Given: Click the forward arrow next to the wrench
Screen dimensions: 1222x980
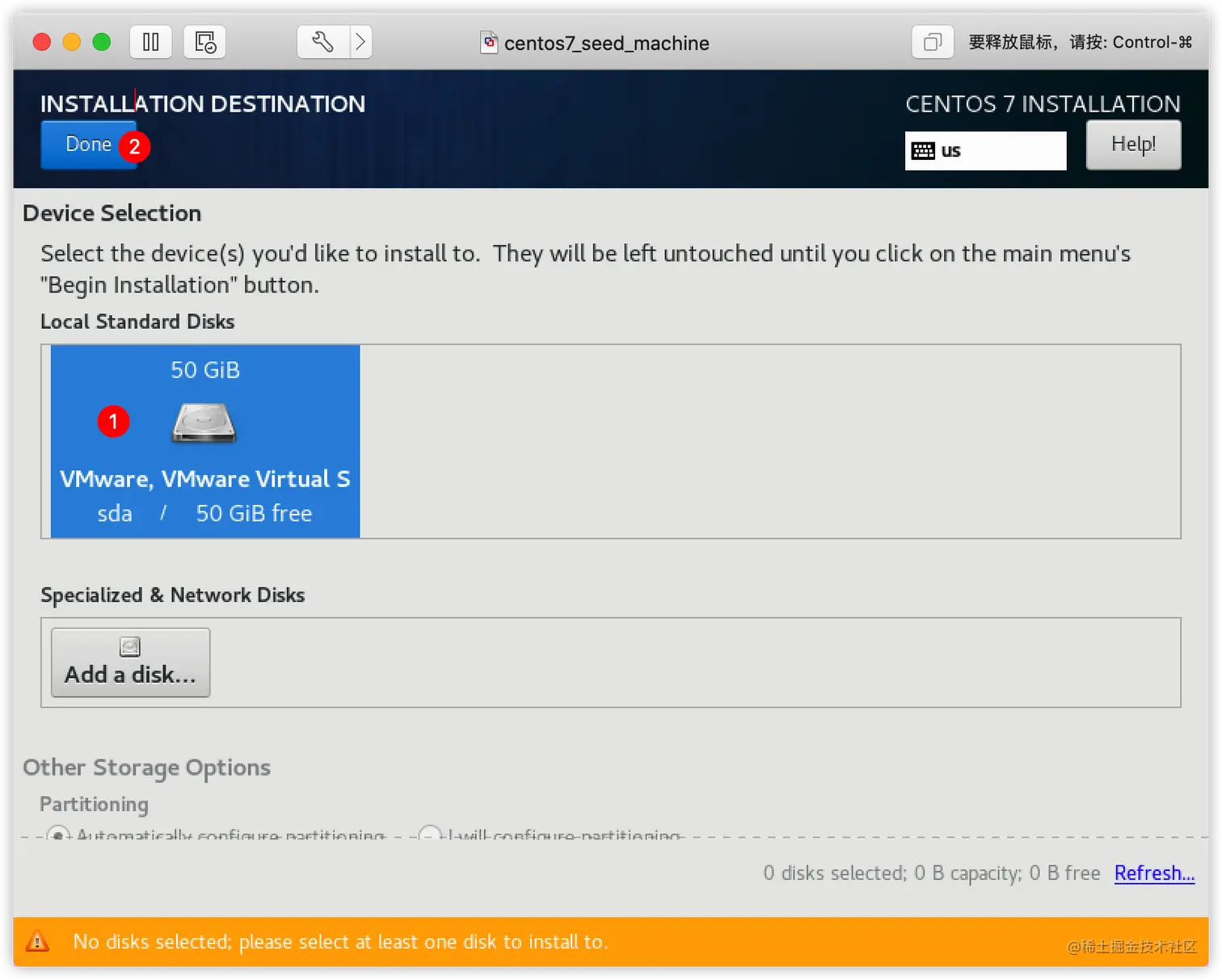Looking at the screenshot, I should coord(361,42).
